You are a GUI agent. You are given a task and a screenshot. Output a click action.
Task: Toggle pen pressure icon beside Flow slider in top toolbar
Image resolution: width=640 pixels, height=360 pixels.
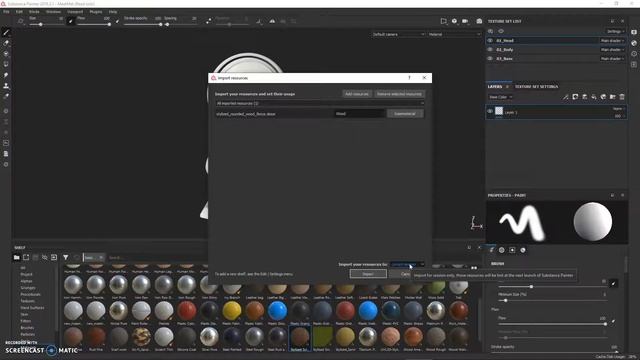118,21
